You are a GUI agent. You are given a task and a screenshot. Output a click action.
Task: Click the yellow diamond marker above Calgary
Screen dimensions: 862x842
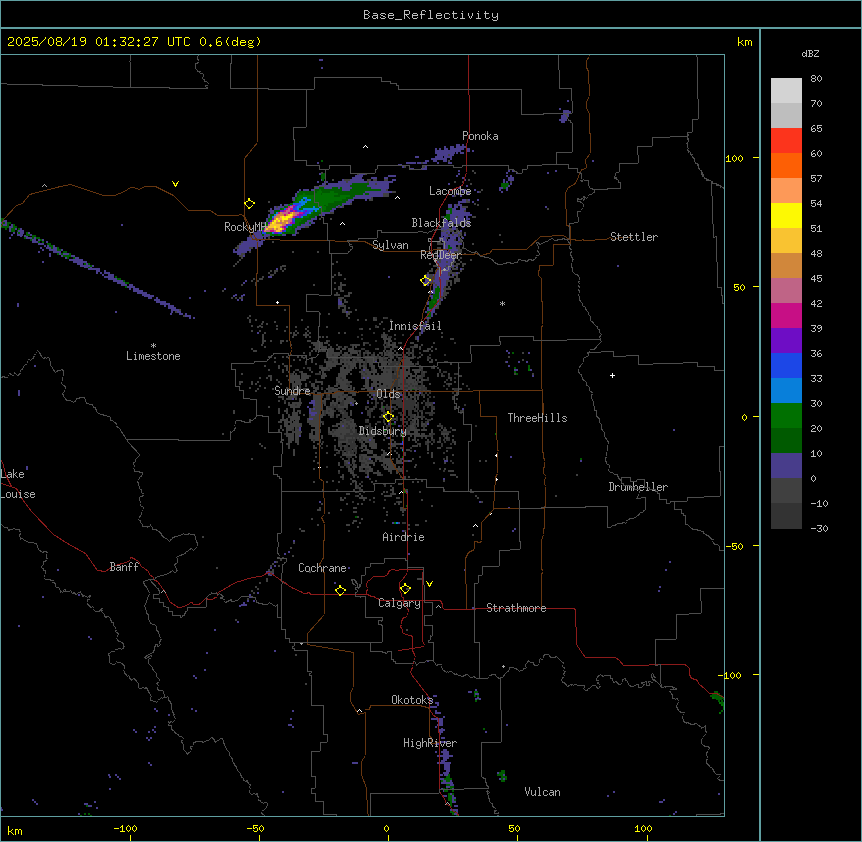[405, 589]
